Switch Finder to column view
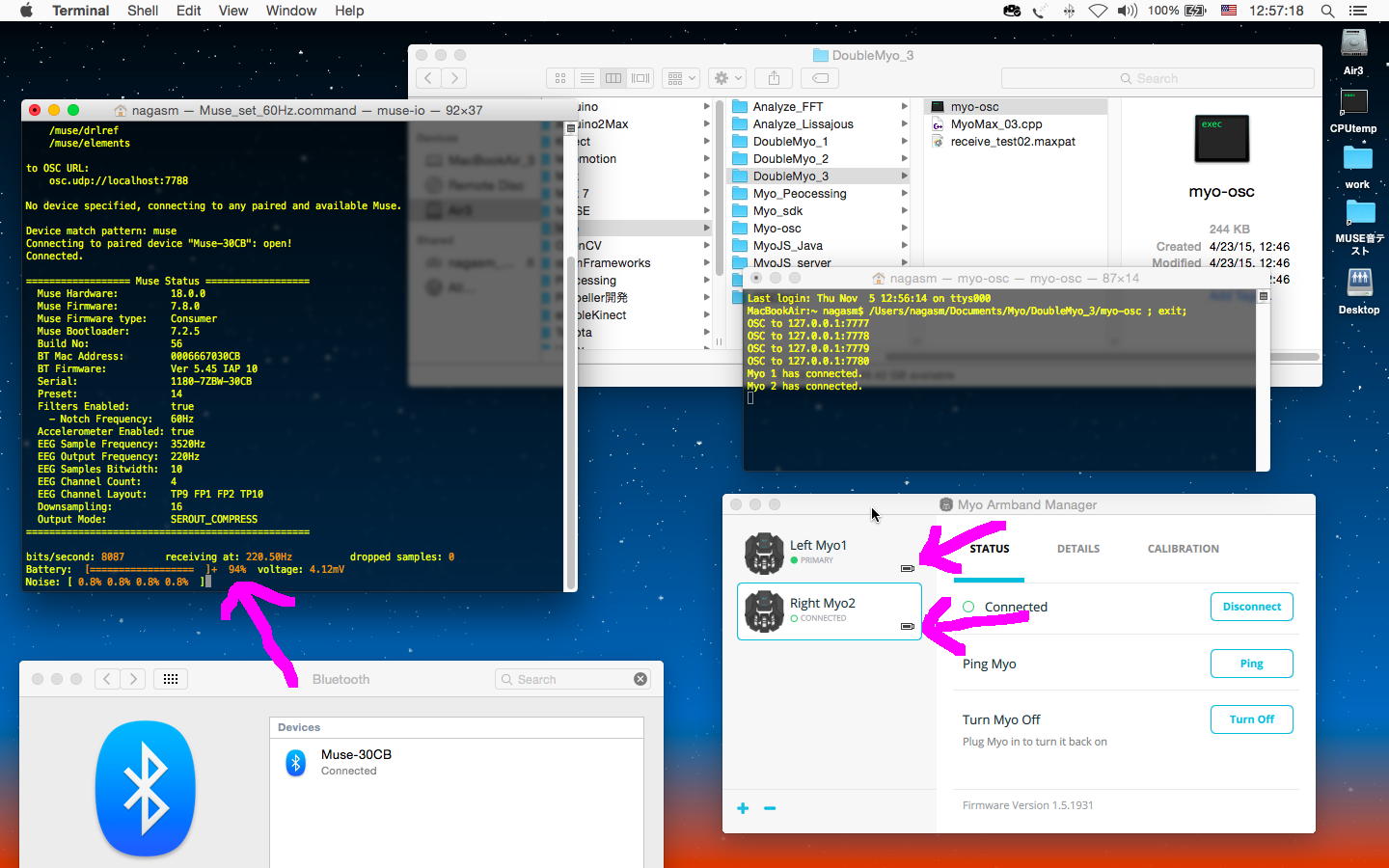Screen dimensions: 1389x868 tap(613, 78)
